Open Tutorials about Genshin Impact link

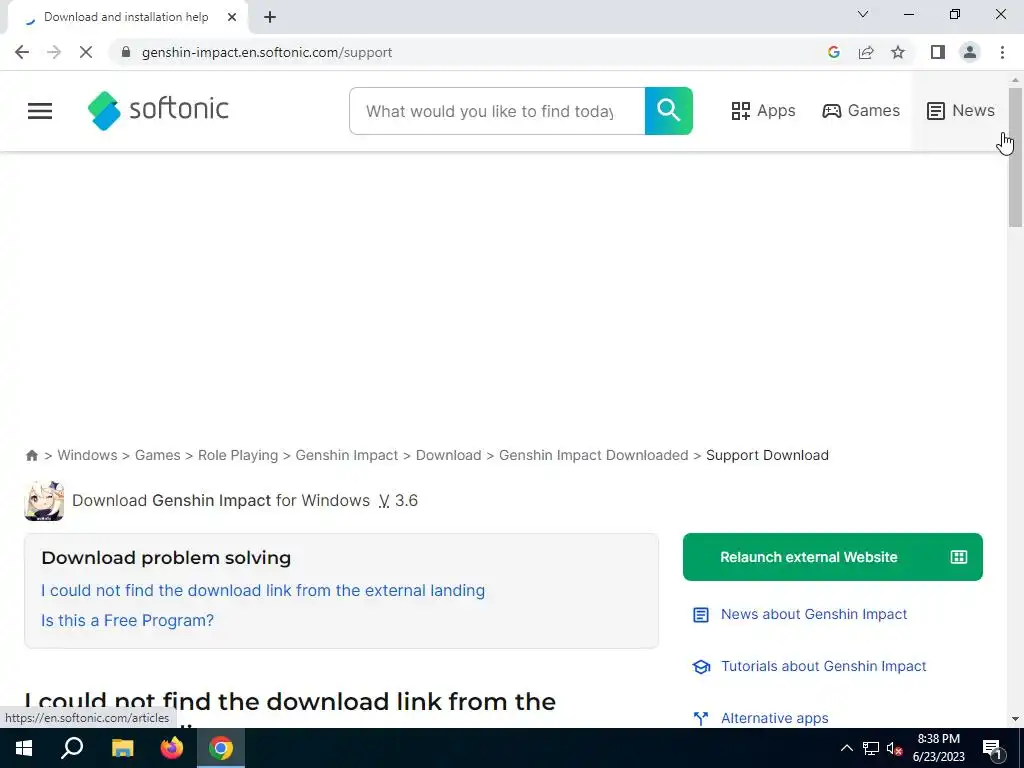click(x=824, y=666)
